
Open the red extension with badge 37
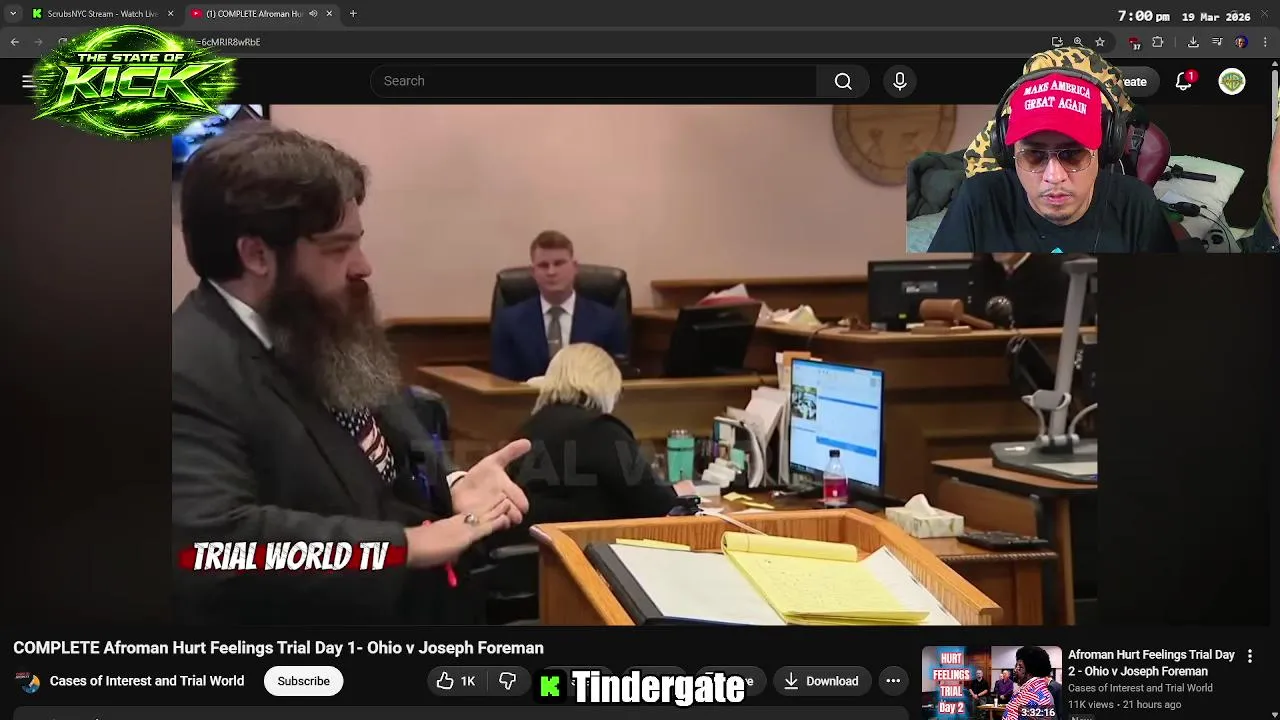1134,43
